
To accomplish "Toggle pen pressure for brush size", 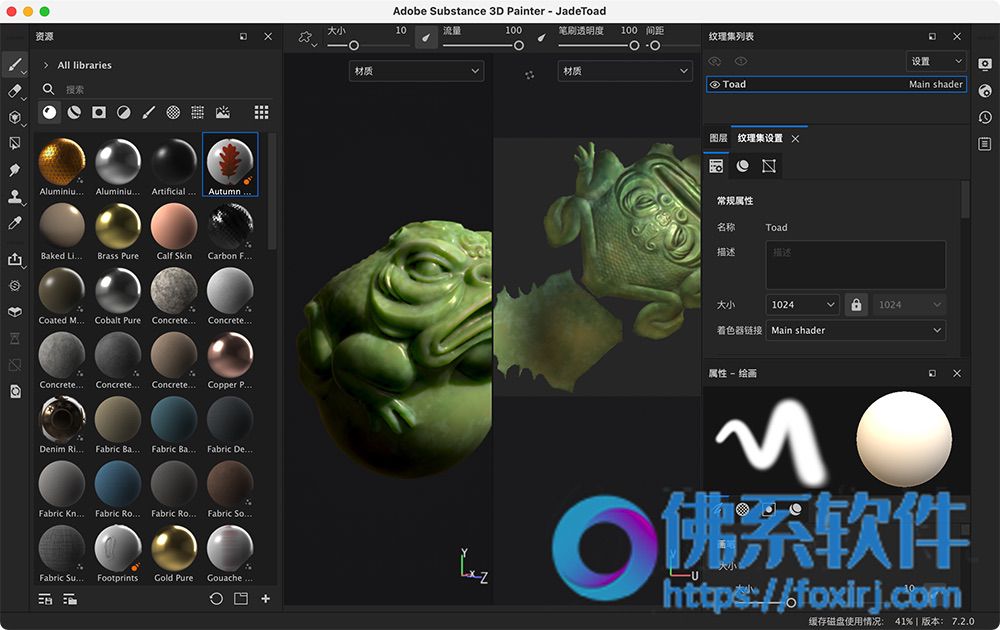I will (x=426, y=38).
